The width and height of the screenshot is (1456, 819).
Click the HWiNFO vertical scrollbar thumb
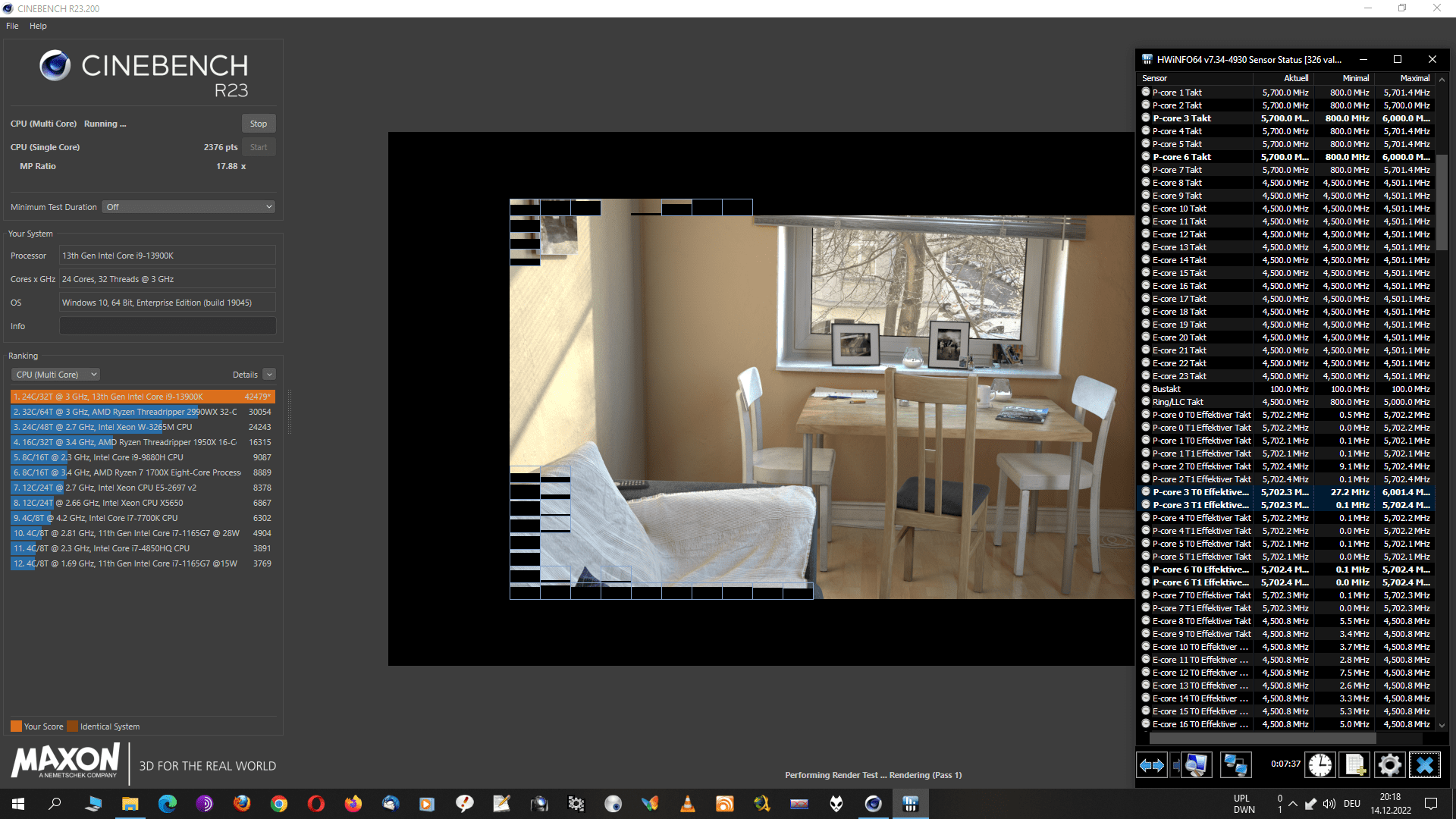tap(1442, 202)
